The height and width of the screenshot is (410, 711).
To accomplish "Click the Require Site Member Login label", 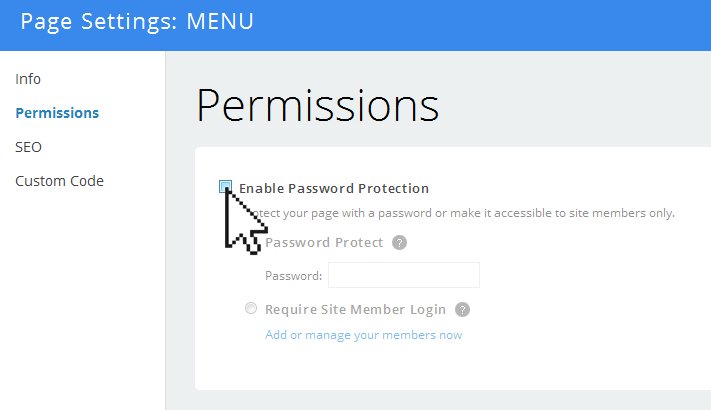I will [x=356, y=309].
